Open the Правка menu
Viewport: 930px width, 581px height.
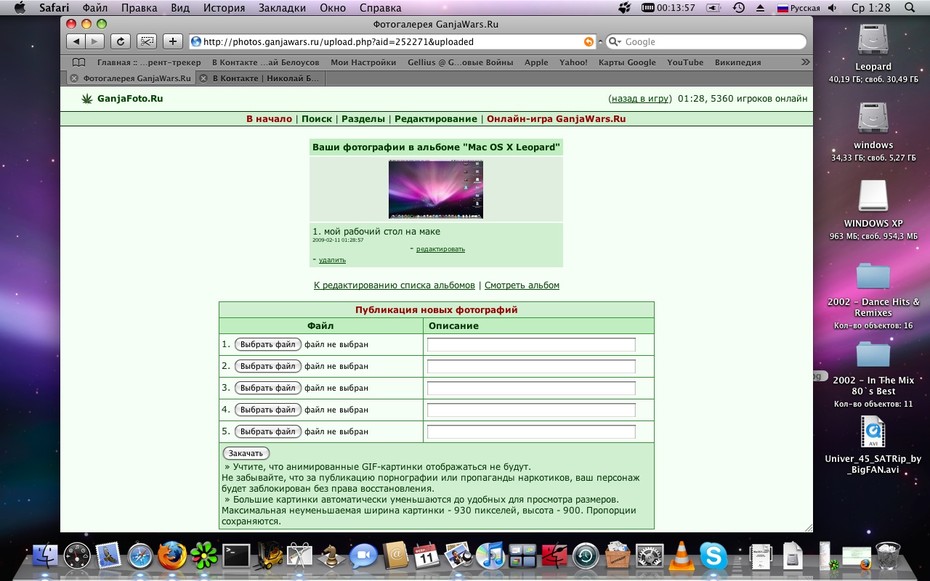tap(139, 8)
